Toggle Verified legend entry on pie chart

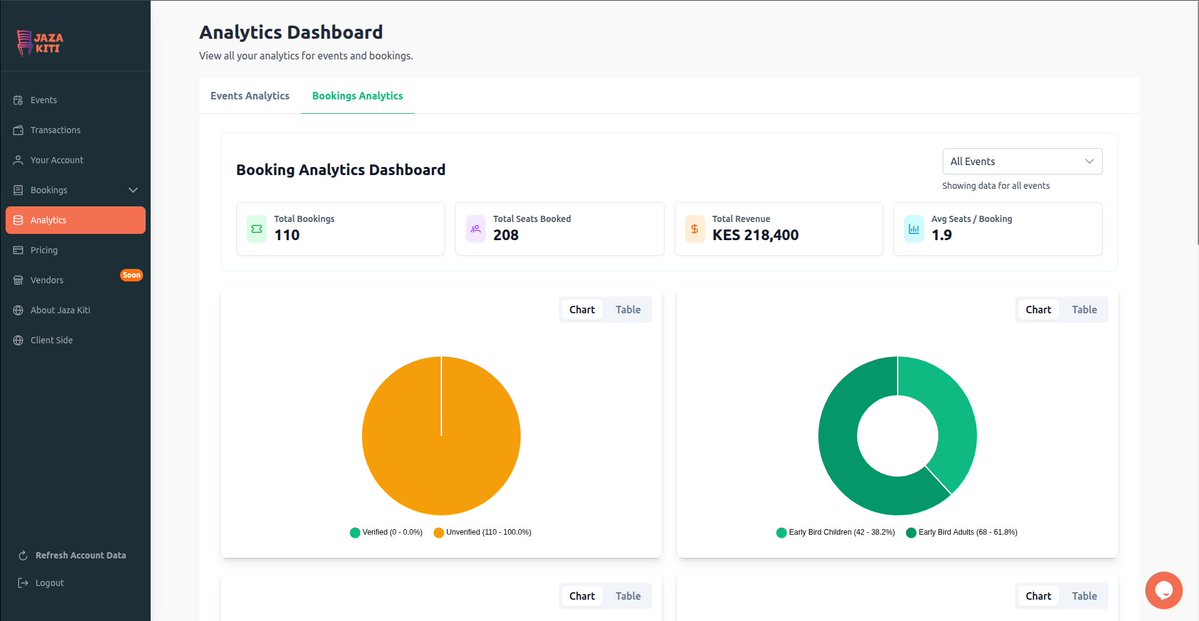386,532
